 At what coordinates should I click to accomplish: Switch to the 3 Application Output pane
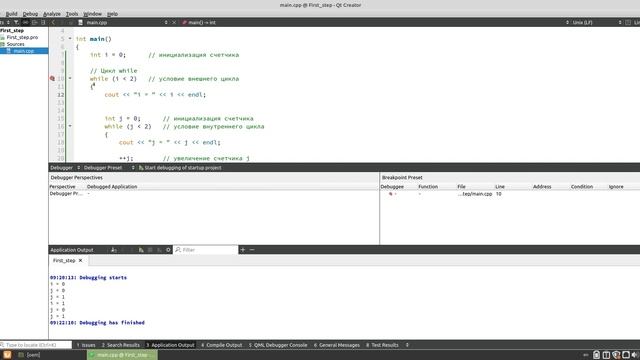tap(170, 345)
